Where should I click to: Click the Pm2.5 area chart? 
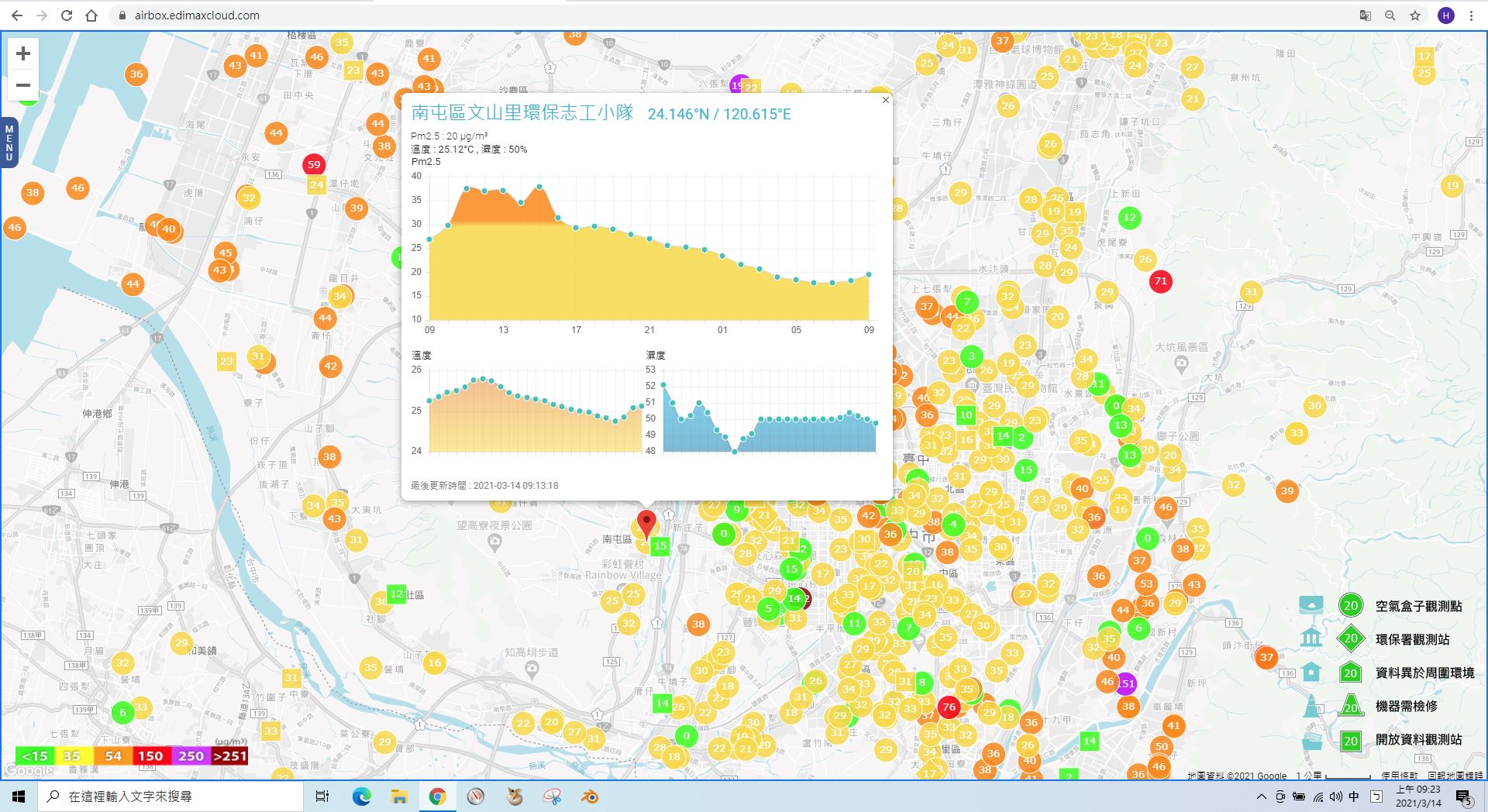point(649,248)
